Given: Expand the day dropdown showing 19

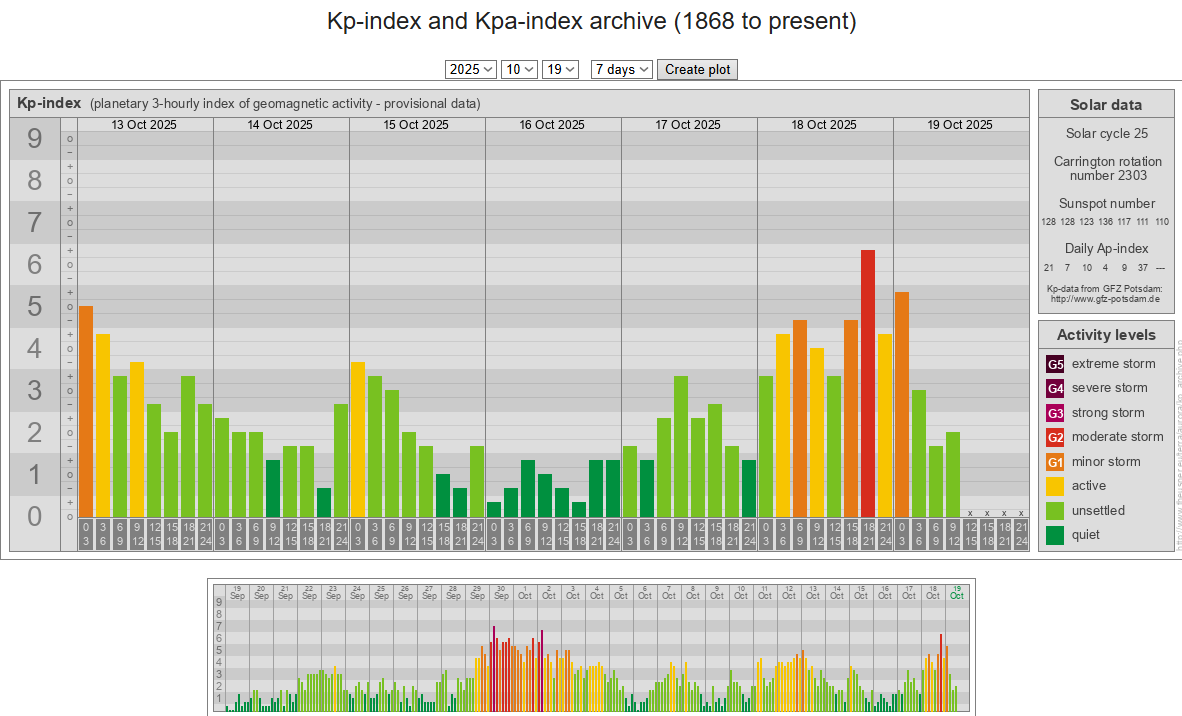Looking at the screenshot, I should pyautogui.click(x=560, y=69).
